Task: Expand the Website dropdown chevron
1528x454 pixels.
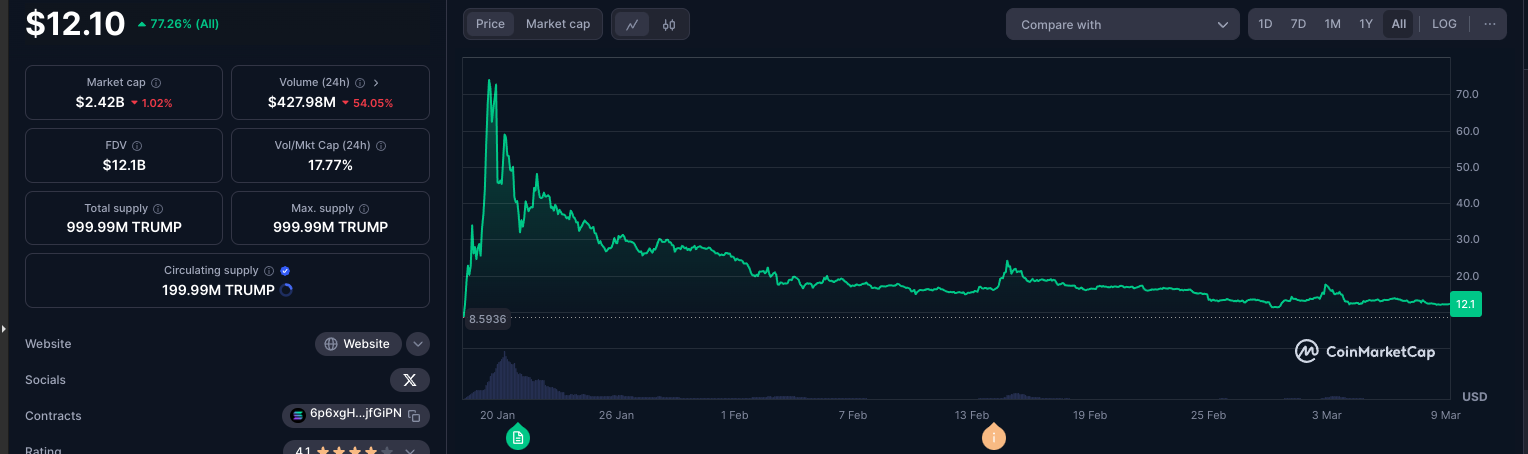Action: pos(418,344)
